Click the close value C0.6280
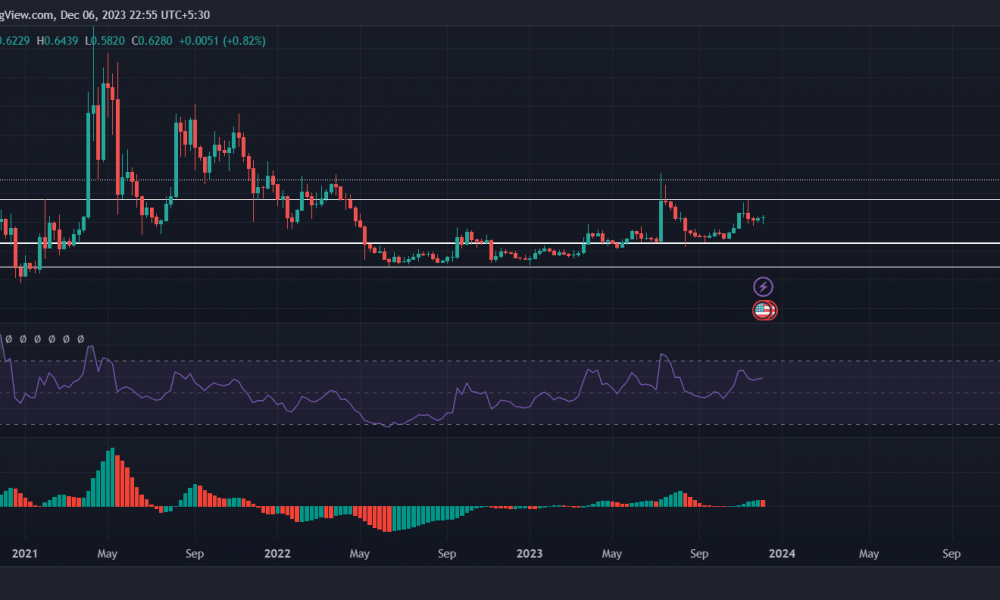 point(152,41)
